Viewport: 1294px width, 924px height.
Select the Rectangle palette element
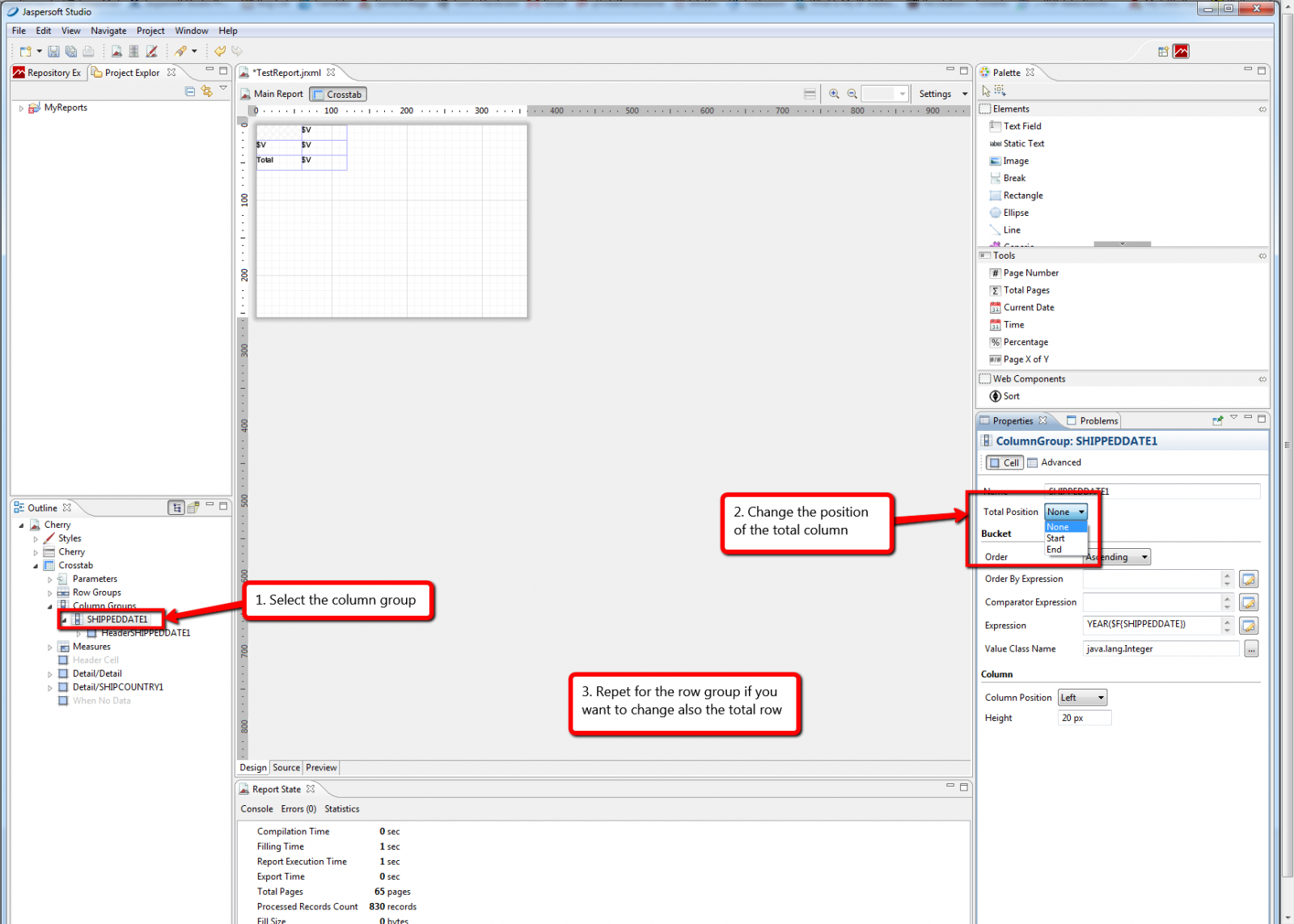tap(1017, 196)
